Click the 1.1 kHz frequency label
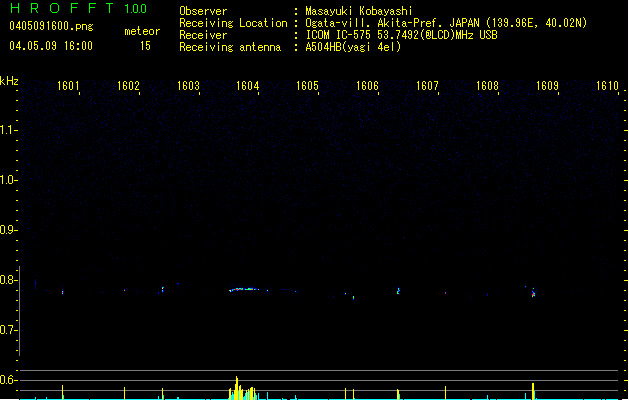The height and width of the screenshot is (400, 629). (x=7, y=130)
